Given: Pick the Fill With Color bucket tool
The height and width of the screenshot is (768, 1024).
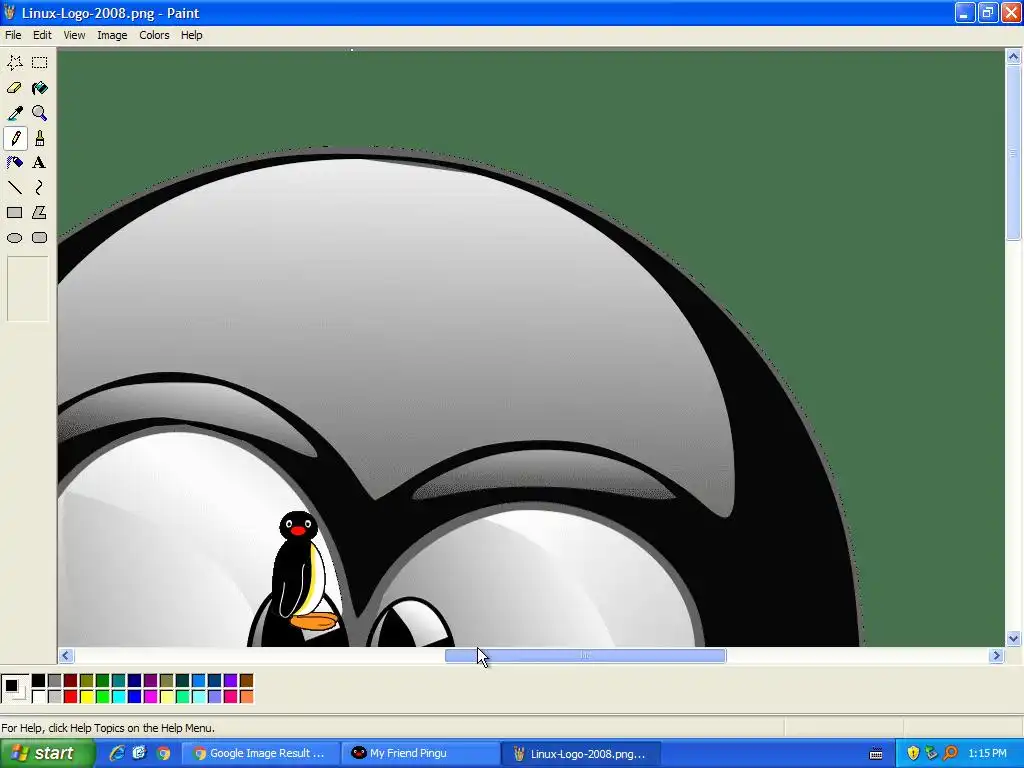Looking at the screenshot, I should (39, 88).
